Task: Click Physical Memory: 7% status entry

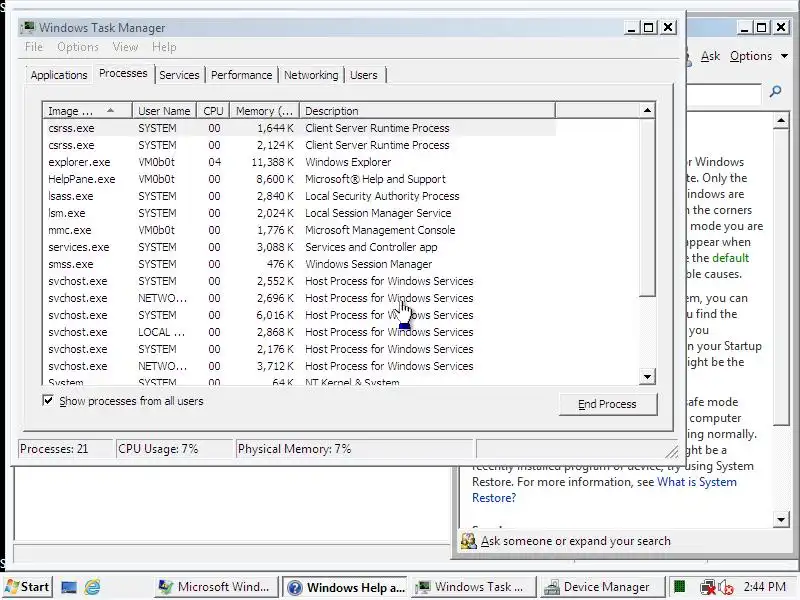Action: (x=355, y=449)
